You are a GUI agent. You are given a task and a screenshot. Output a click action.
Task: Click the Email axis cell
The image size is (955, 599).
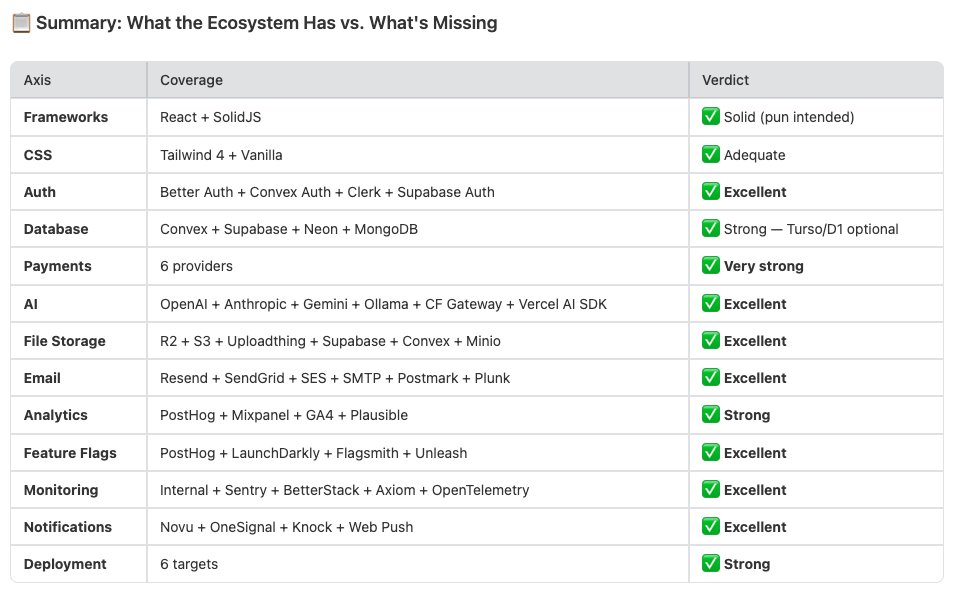tap(79, 378)
